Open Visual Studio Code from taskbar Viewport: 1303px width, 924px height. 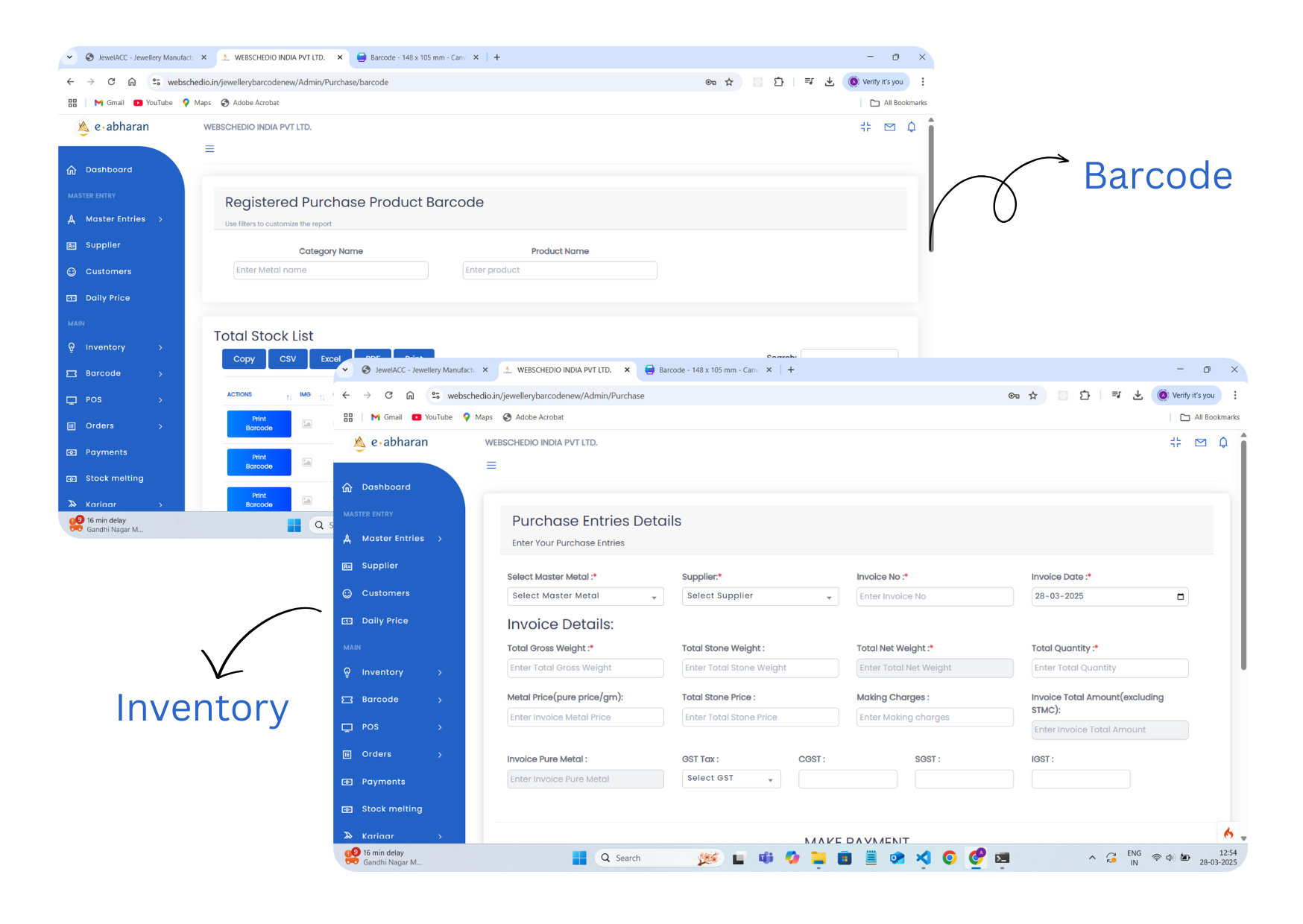tap(923, 858)
